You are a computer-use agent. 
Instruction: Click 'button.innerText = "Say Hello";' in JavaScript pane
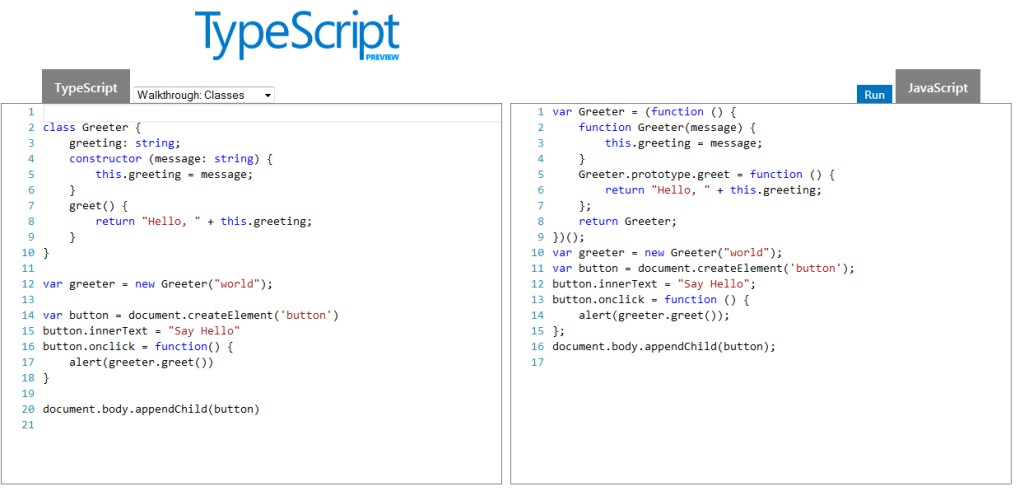click(654, 284)
